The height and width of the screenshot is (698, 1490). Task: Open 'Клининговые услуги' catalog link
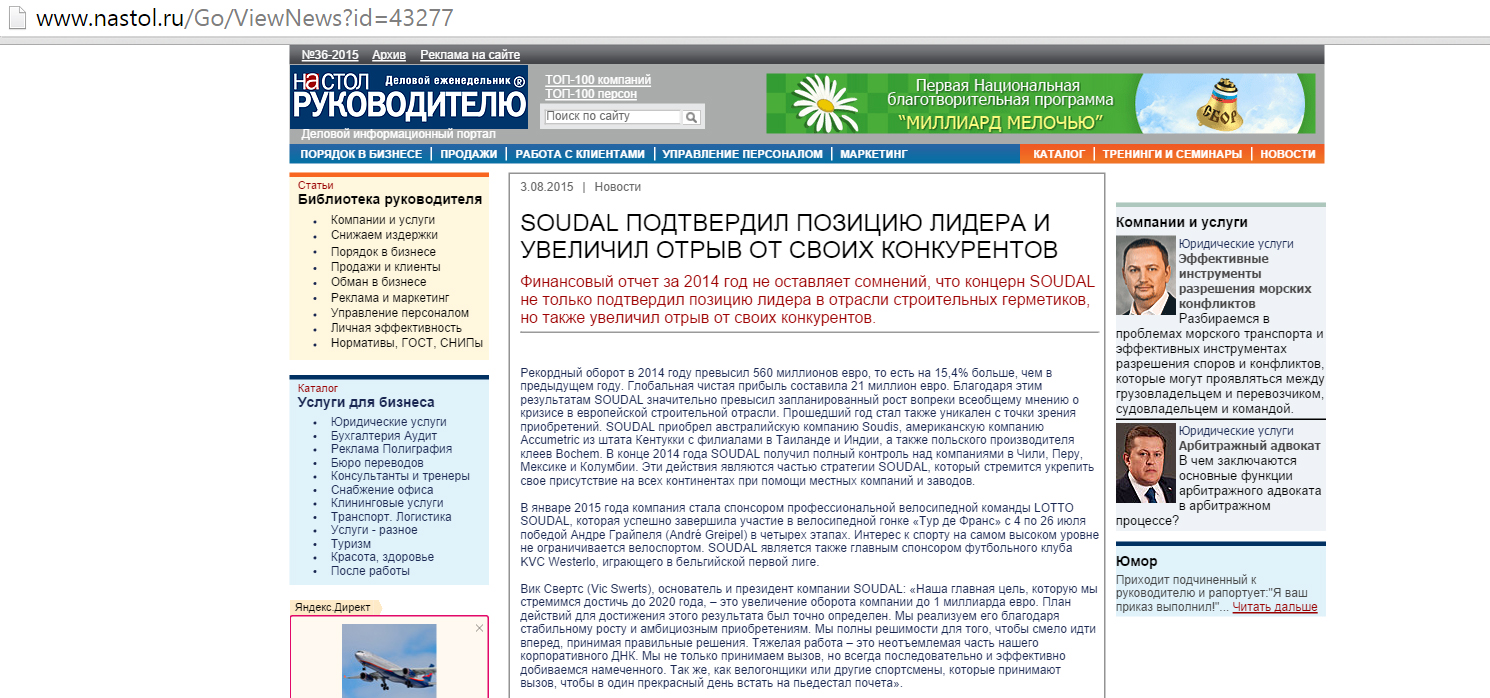(x=387, y=503)
